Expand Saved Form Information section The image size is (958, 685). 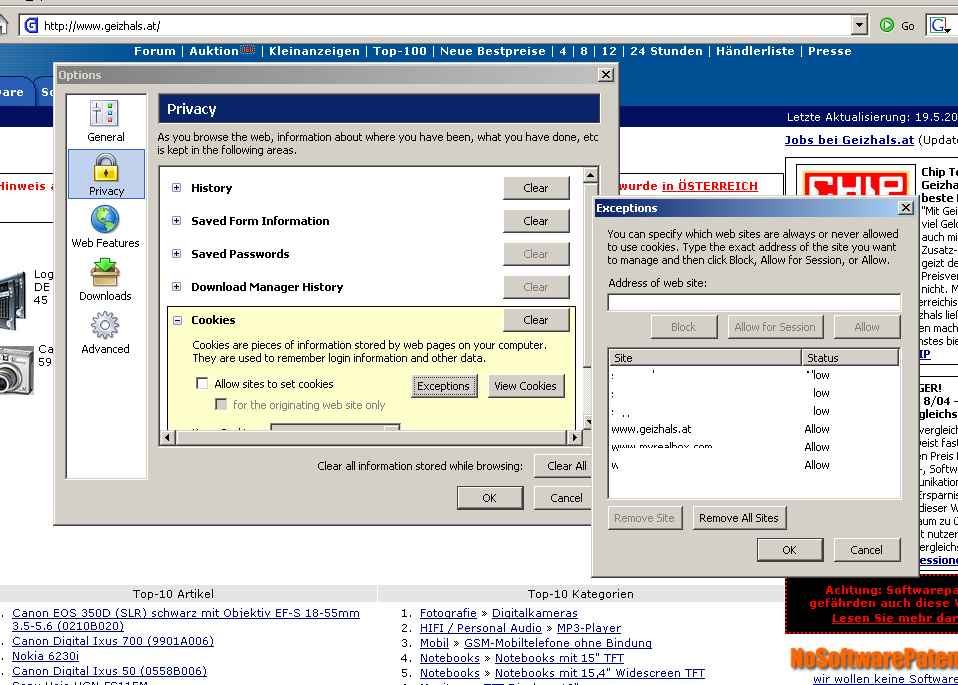[177, 221]
